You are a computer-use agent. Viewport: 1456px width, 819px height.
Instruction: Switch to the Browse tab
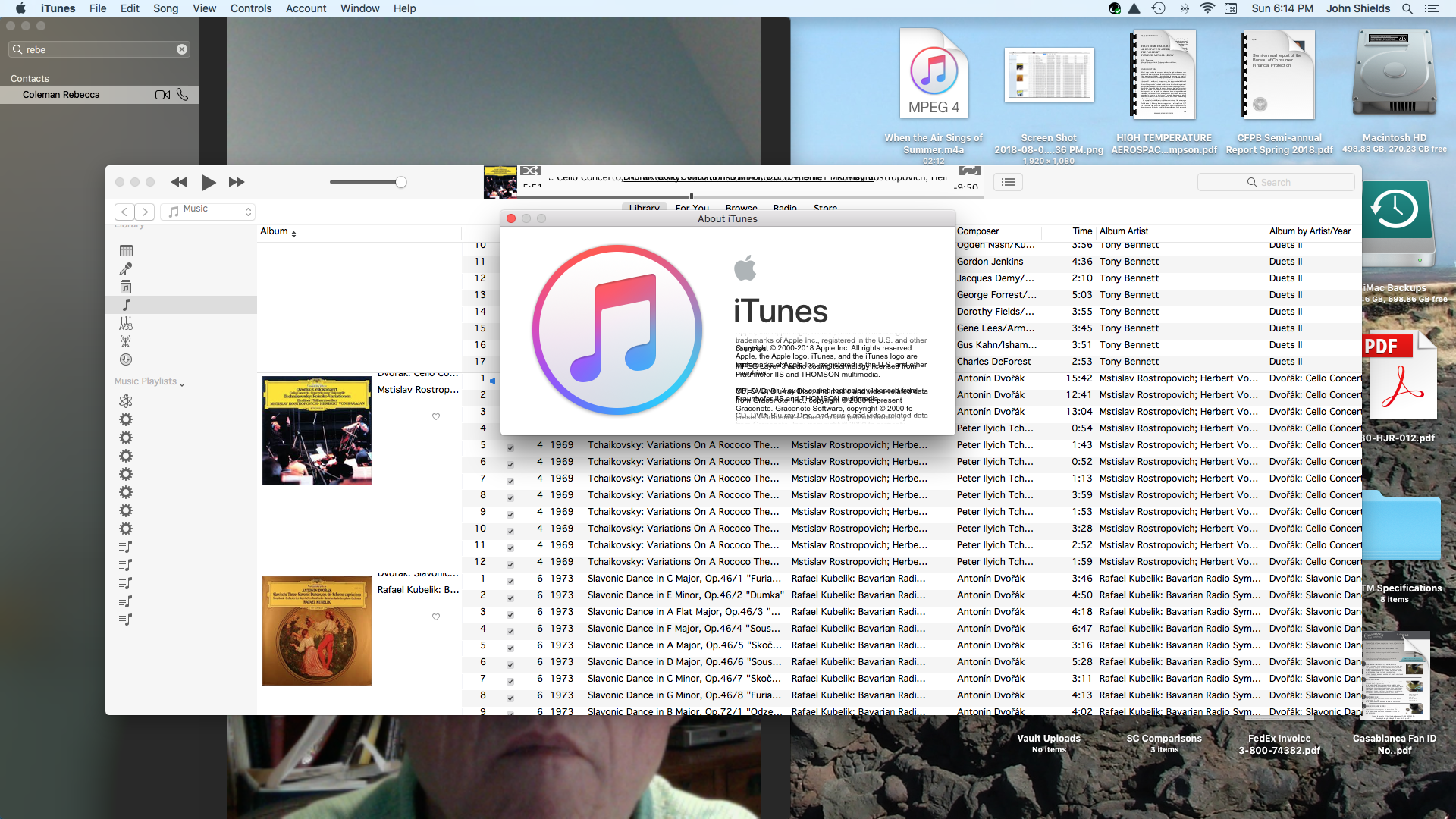pos(741,207)
